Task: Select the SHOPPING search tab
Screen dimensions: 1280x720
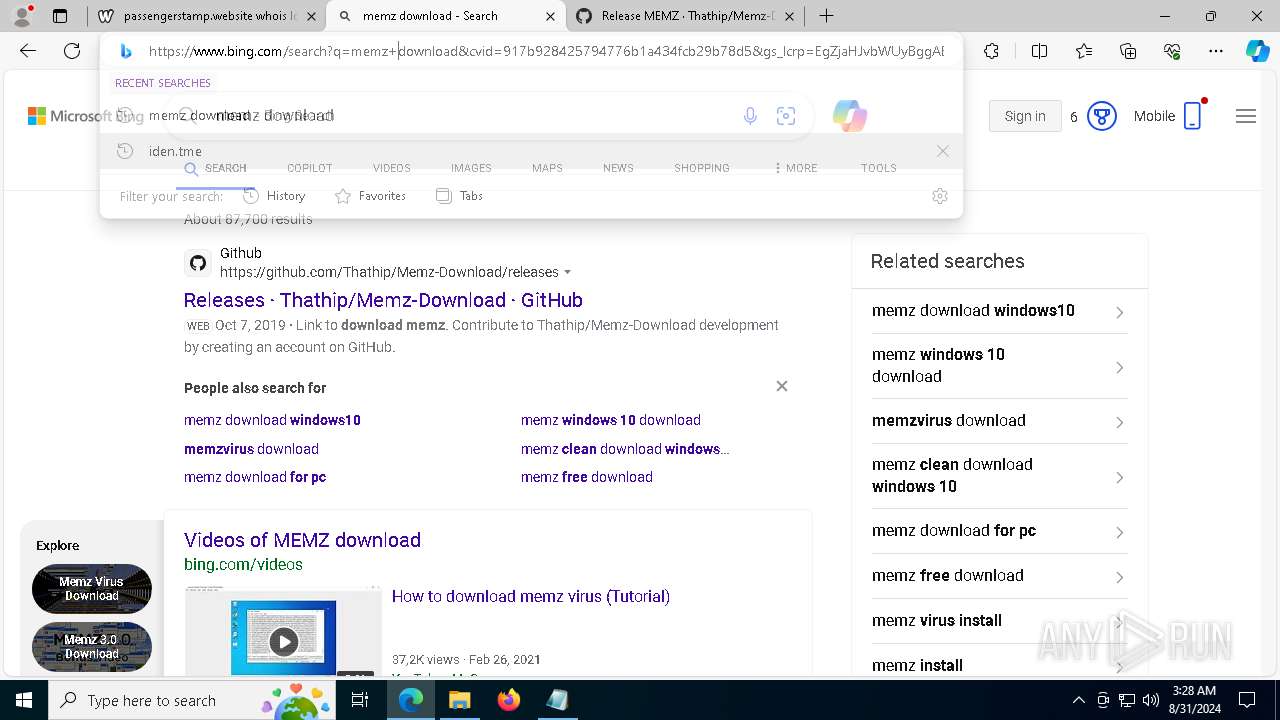Action: tap(701, 168)
